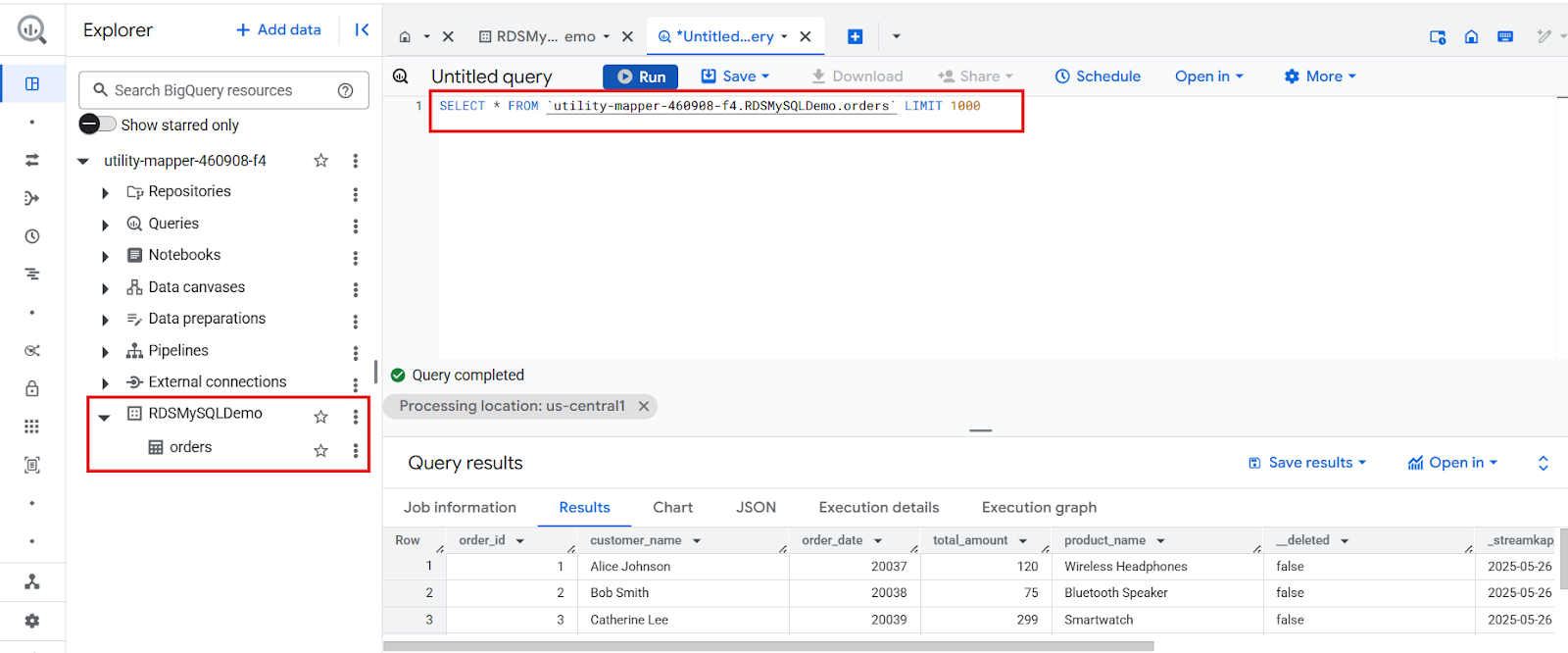Open actions menu for Pipelines
This screenshot has width=1568, height=653.
point(355,353)
